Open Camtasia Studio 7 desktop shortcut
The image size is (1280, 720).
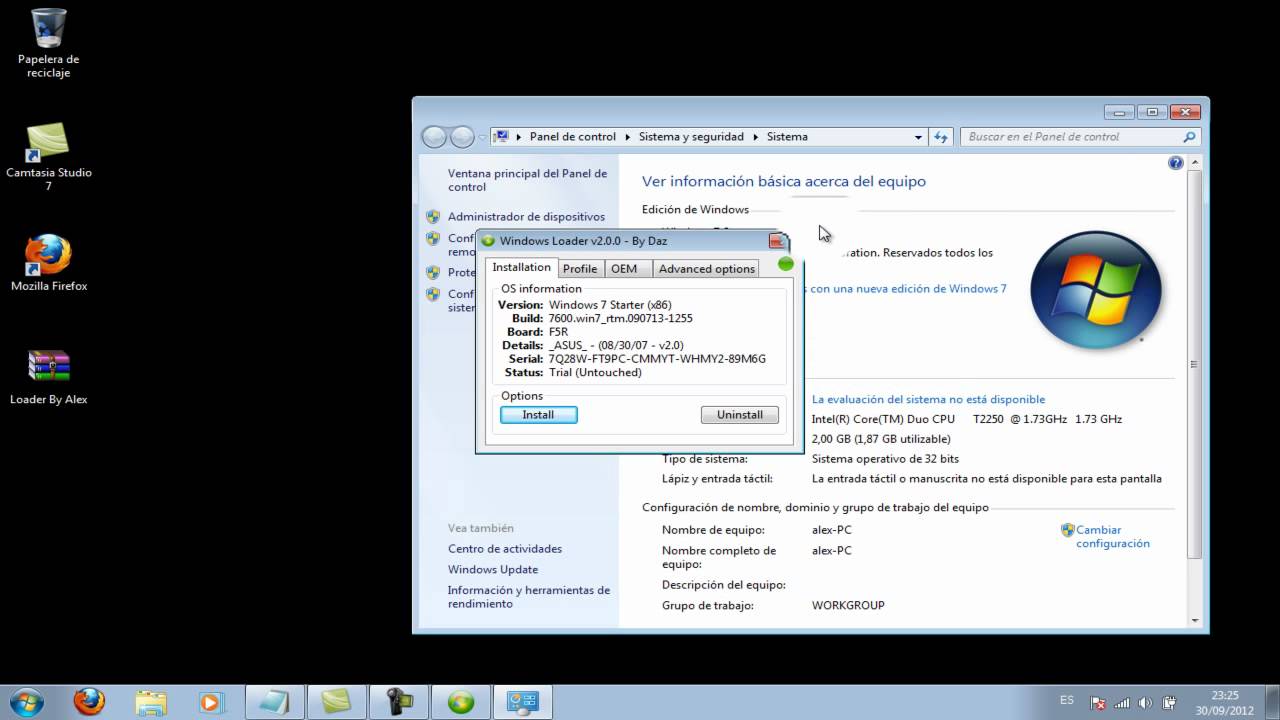(49, 156)
